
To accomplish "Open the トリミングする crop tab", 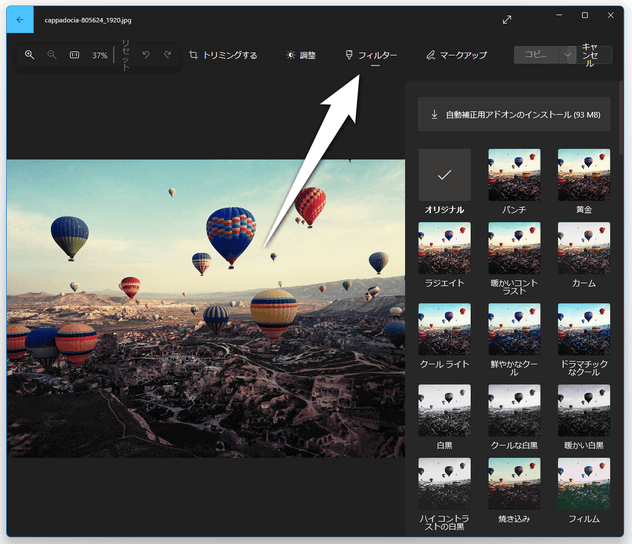I will coord(223,55).
